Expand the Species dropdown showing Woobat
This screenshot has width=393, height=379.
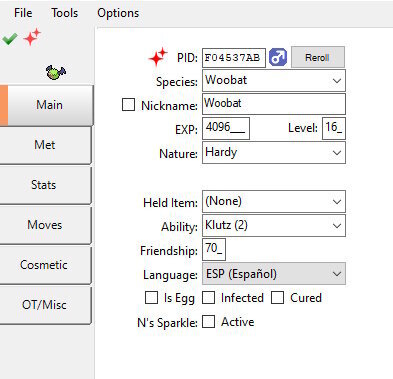(x=274, y=81)
